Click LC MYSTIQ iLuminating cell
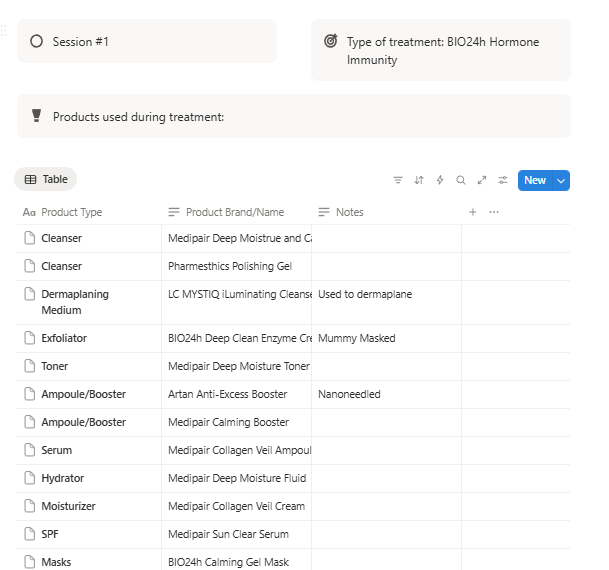 (237, 302)
